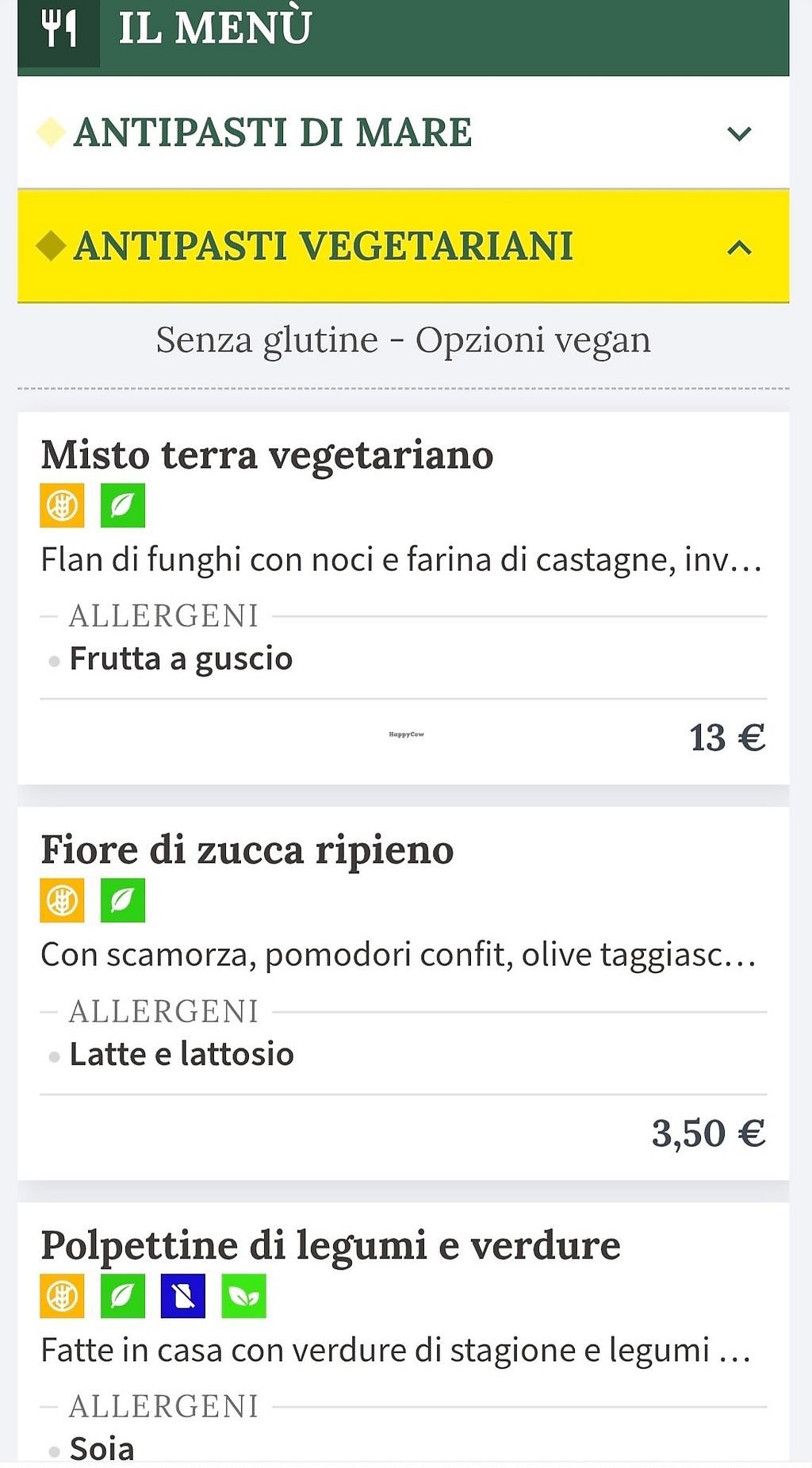Viewport: 812px width, 1468px height.
Task: Collapse Antipasti Vegetariani chevron
Action: click(x=739, y=248)
